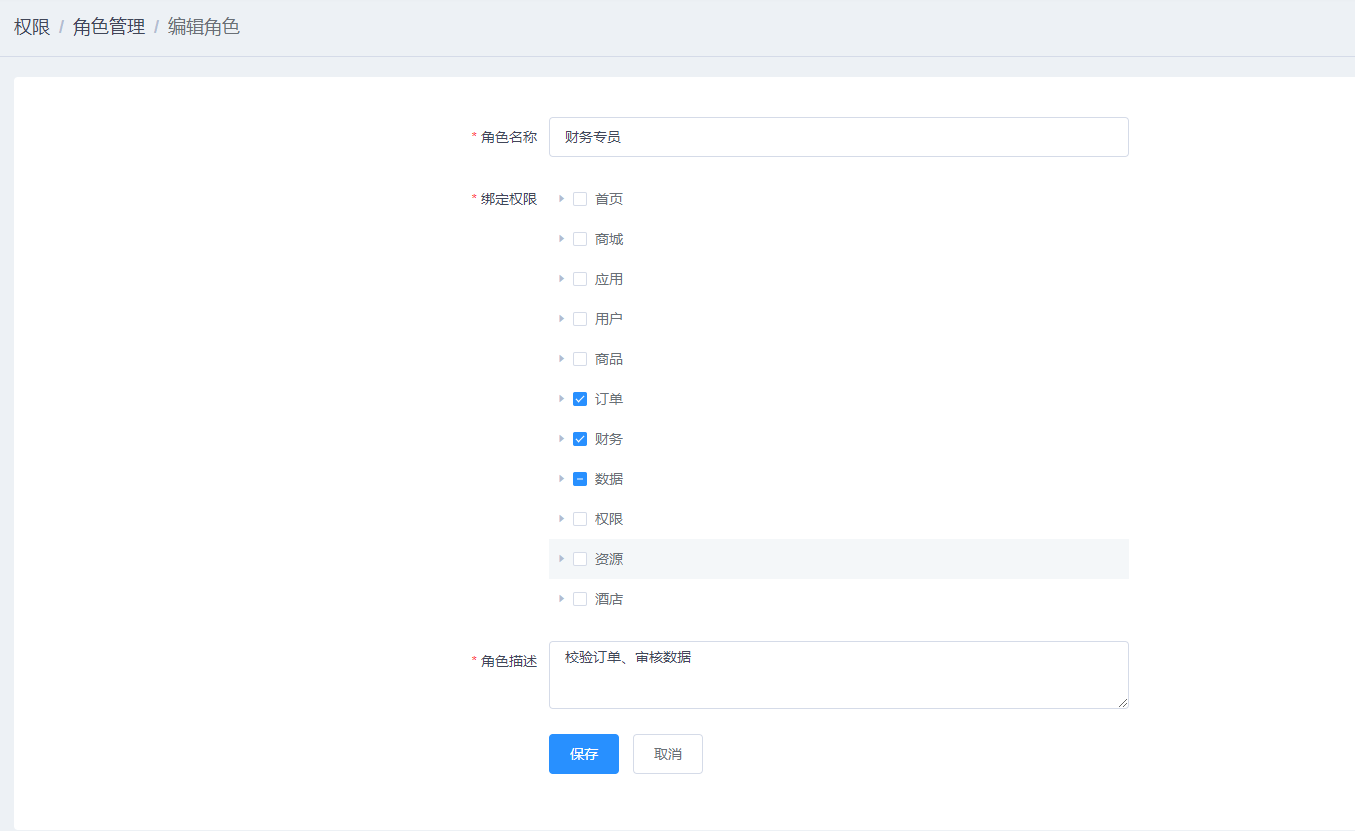
Task: Expand the 订单 permission node arrow
Action: tap(562, 399)
